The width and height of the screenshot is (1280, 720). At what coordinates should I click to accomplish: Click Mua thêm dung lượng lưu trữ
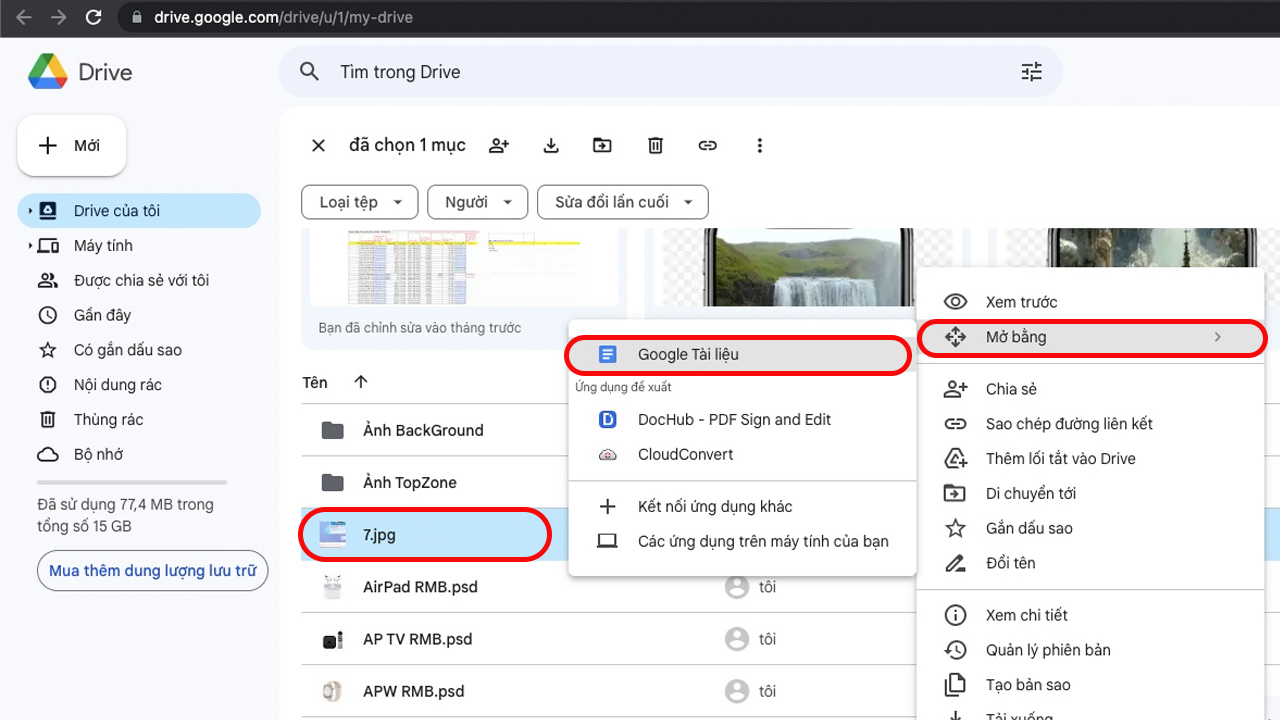(x=153, y=571)
